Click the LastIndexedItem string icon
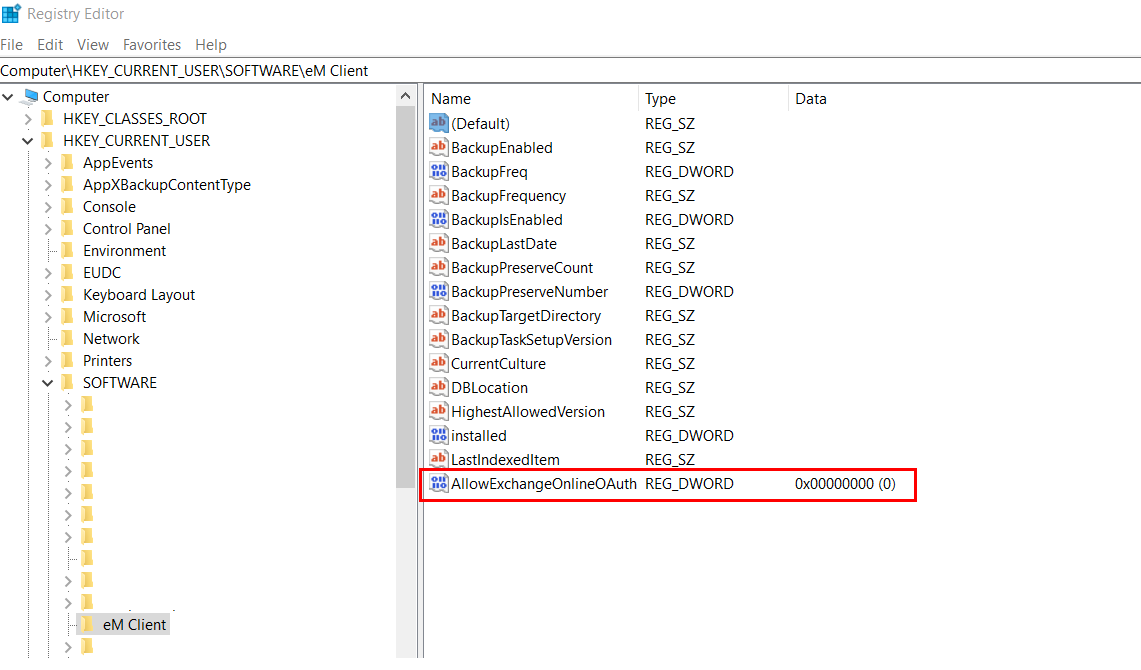Screen dimensions: 1141x670 (438, 459)
